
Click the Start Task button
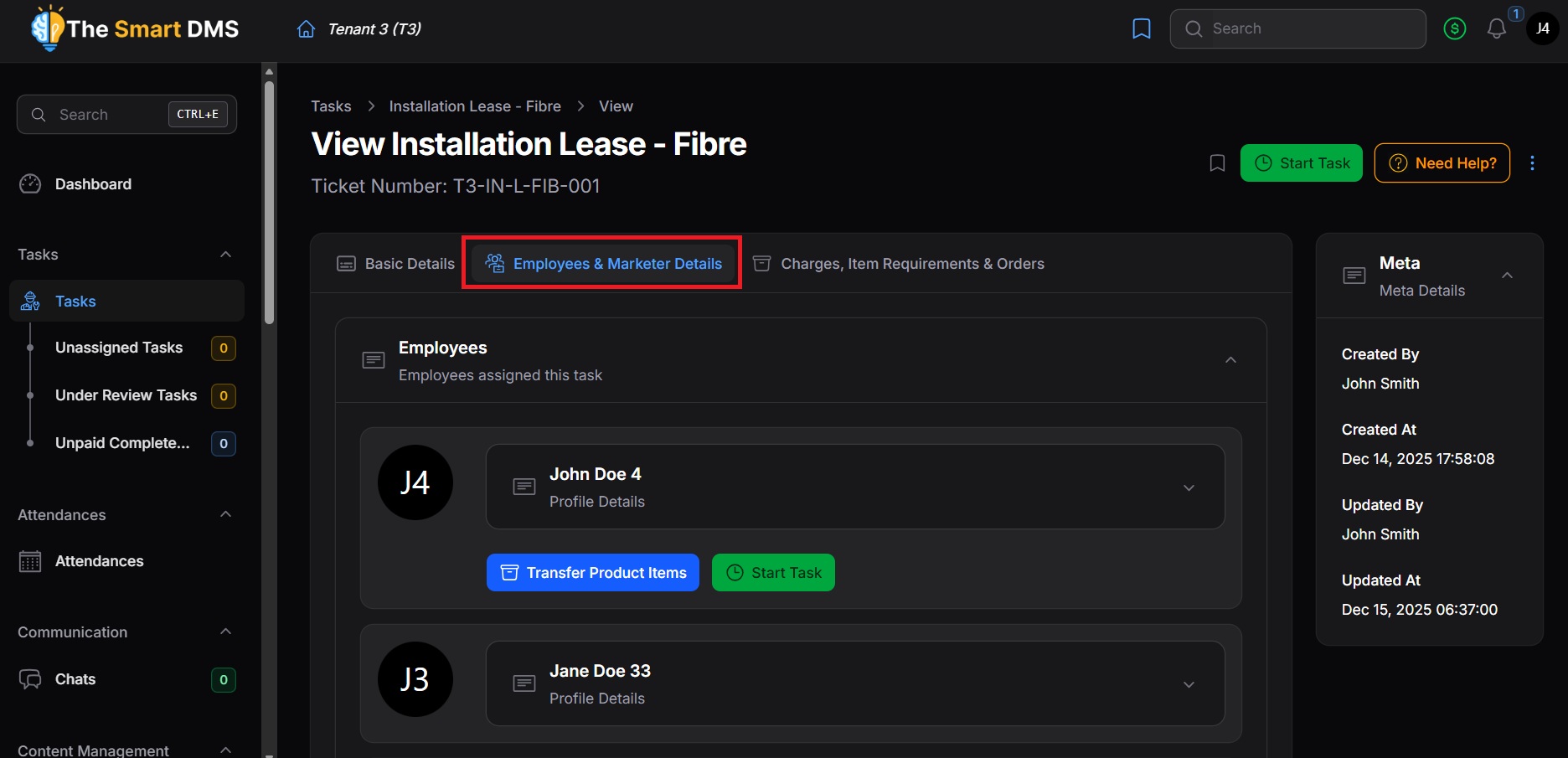coord(1301,162)
